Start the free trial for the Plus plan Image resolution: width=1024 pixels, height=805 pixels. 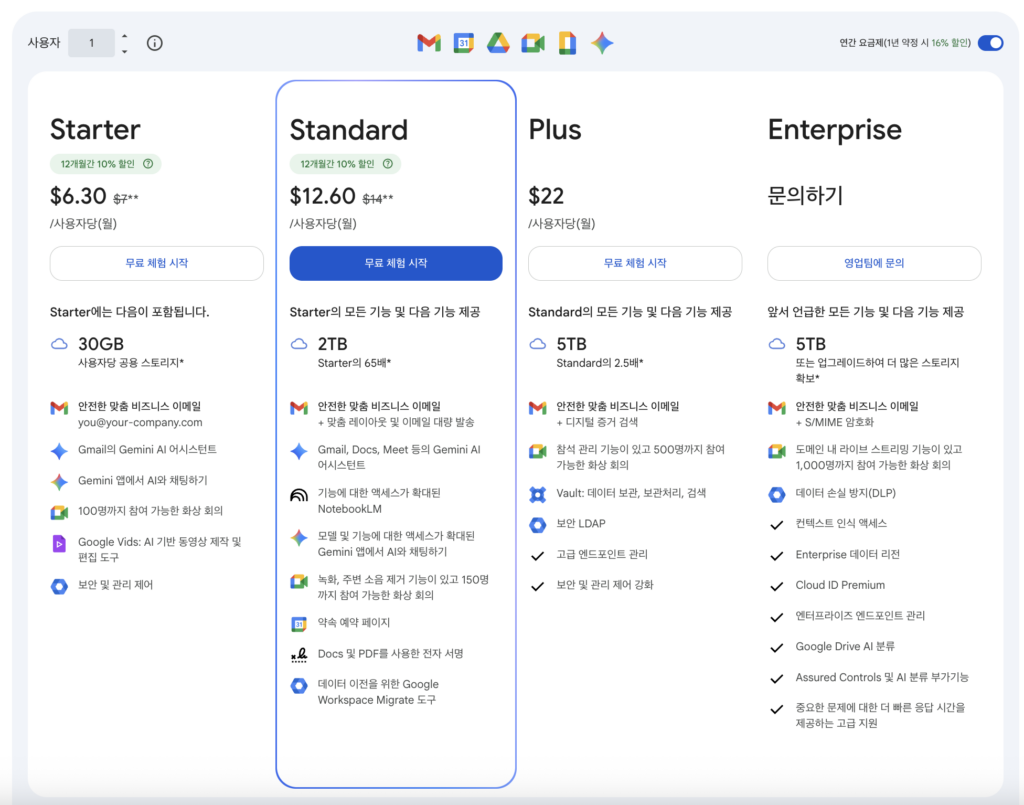[x=635, y=263]
